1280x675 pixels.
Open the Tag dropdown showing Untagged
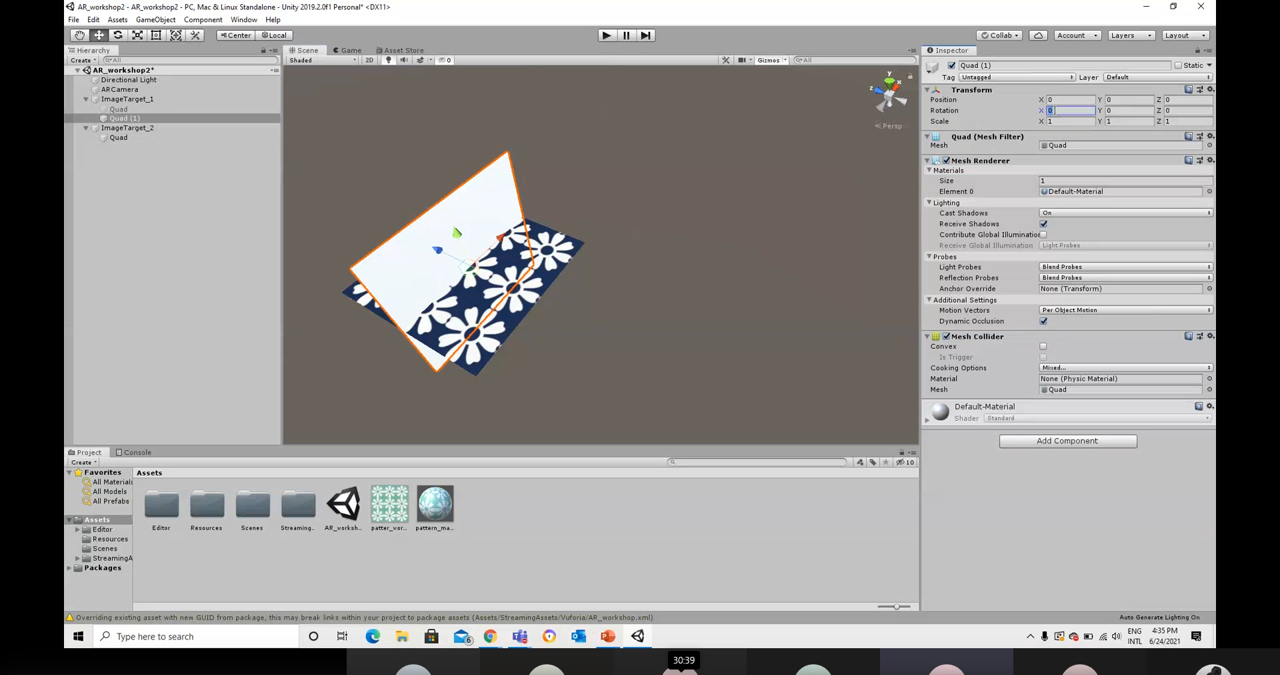pyautogui.click(x=1017, y=77)
